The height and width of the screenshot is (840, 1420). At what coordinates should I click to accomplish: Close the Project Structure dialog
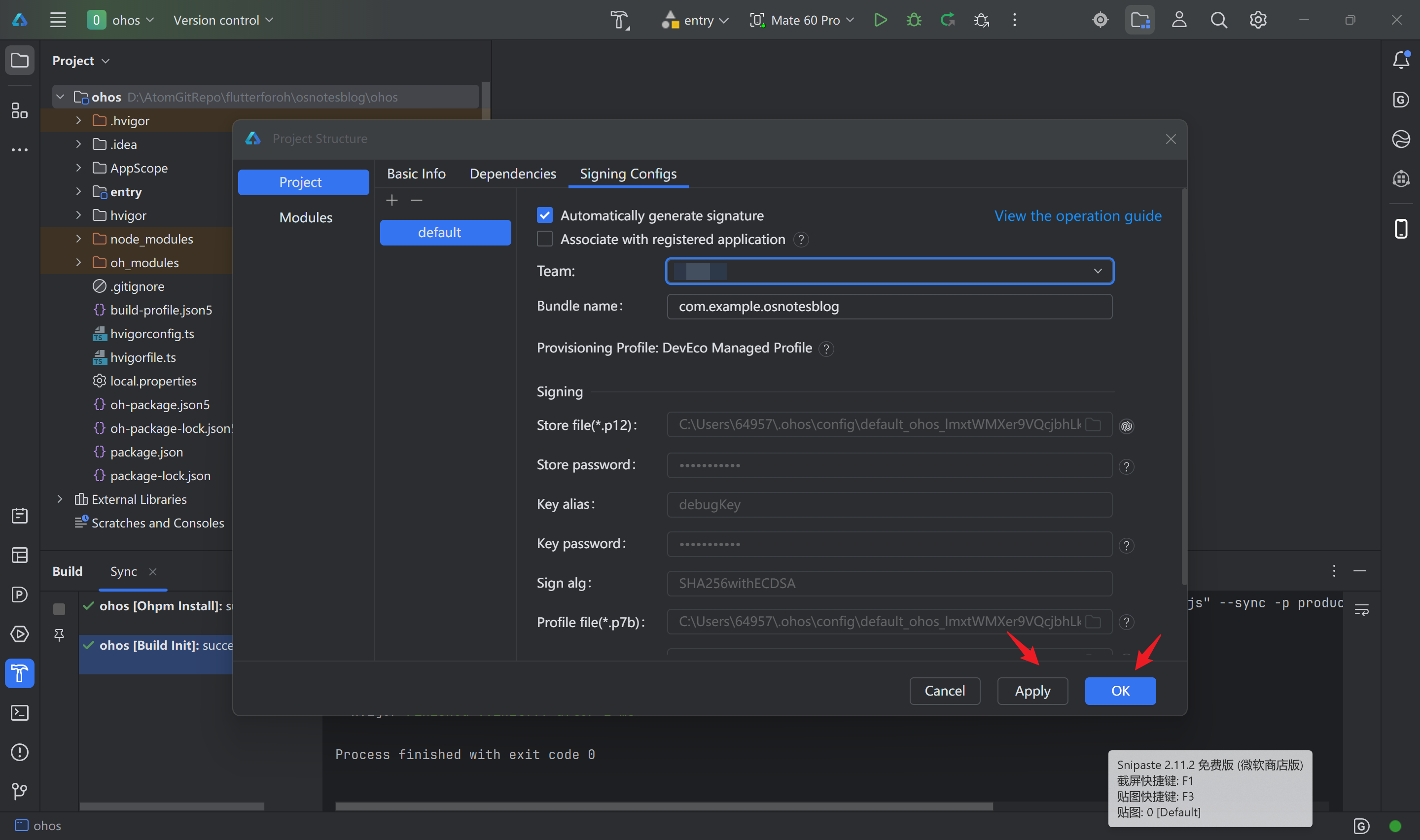point(1171,139)
